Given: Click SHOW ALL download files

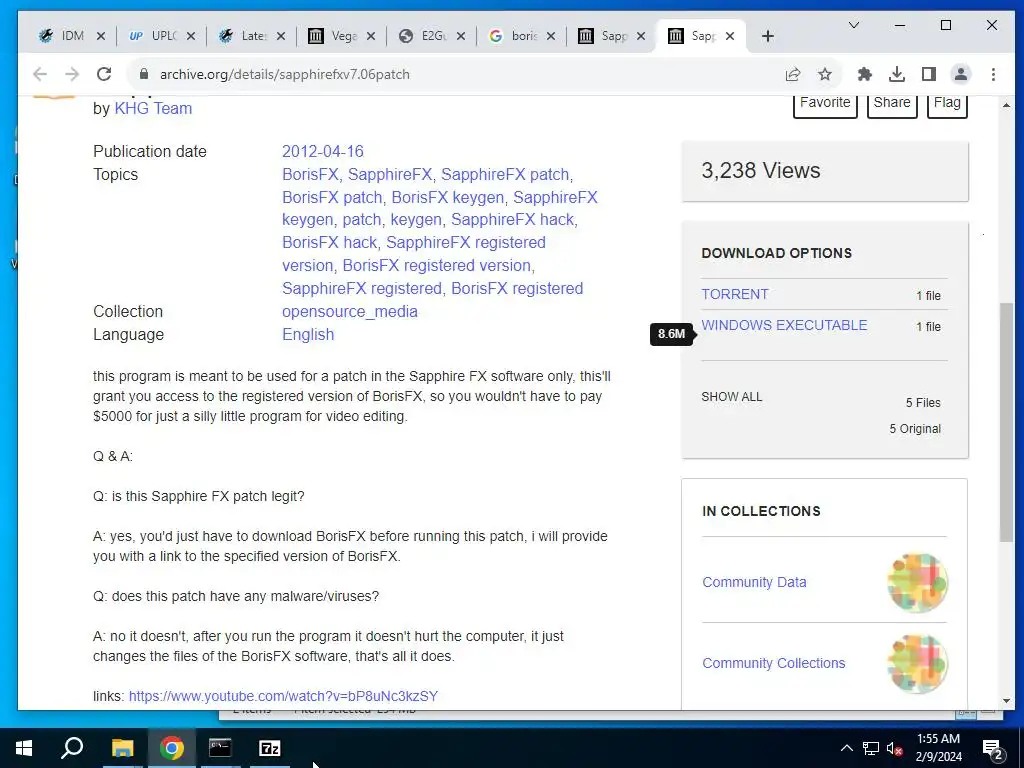Looking at the screenshot, I should 731,397.
